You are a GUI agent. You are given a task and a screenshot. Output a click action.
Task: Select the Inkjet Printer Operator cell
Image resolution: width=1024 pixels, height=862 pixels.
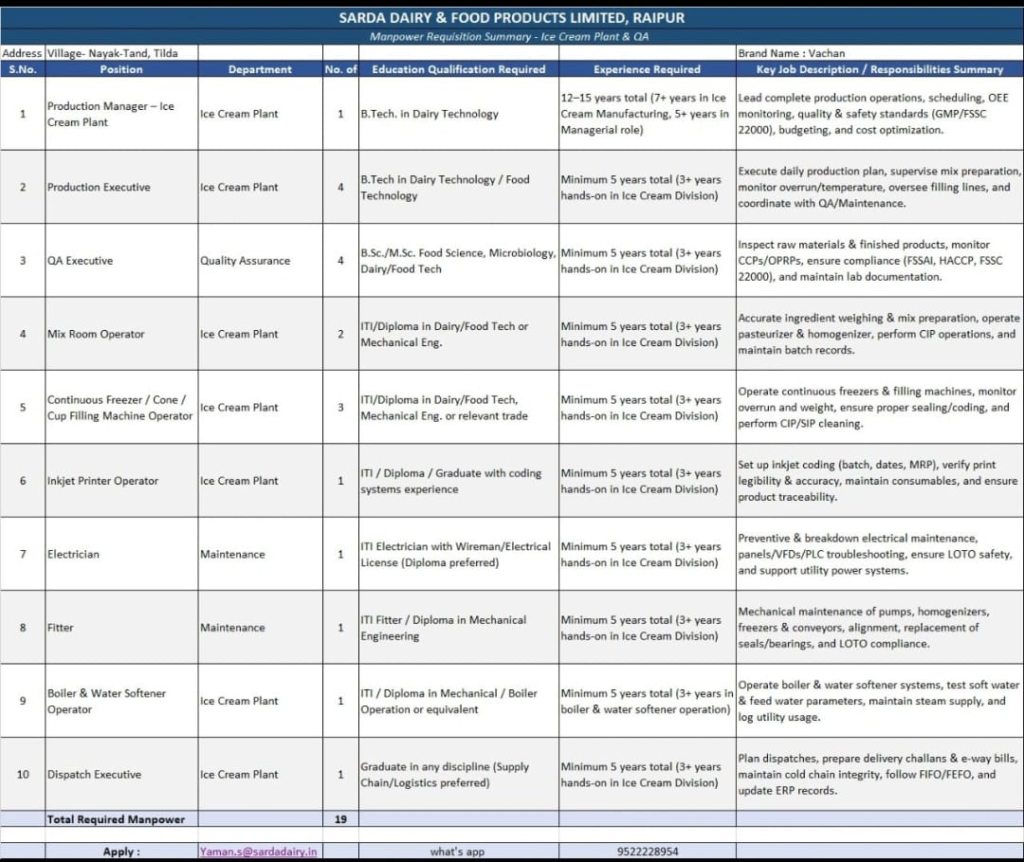coord(121,481)
